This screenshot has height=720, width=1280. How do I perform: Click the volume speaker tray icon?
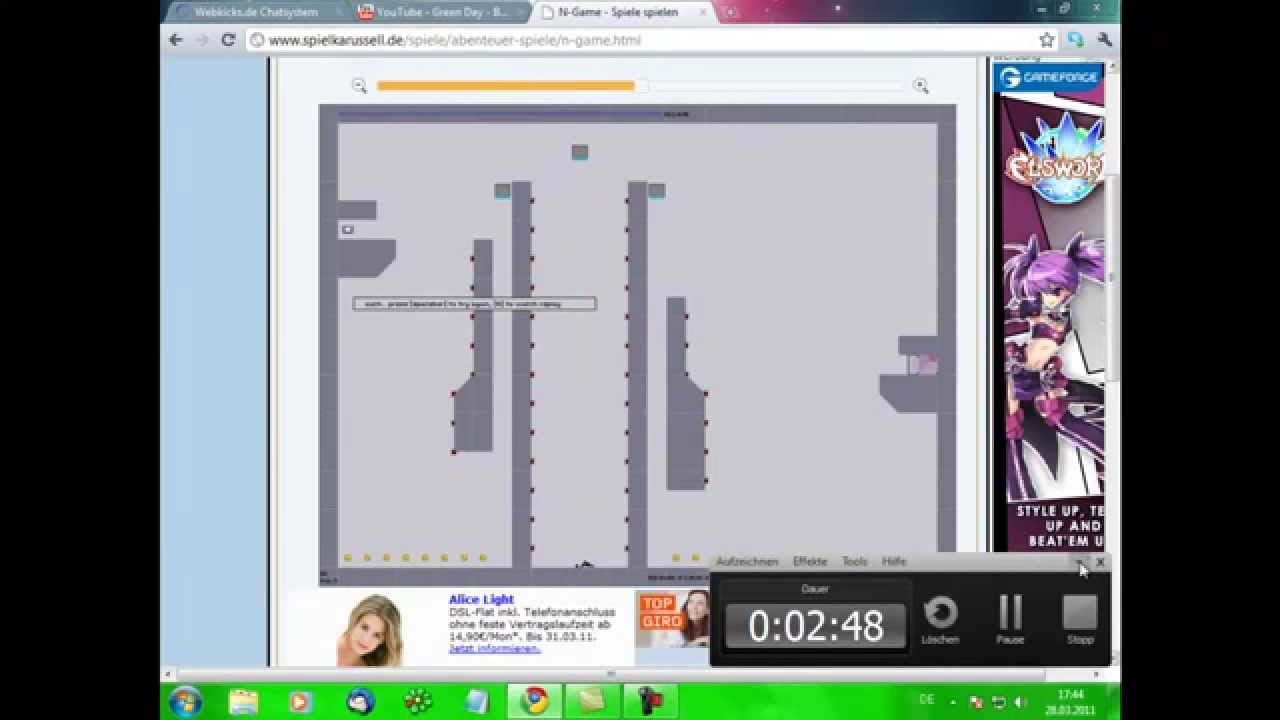pos(1018,702)
